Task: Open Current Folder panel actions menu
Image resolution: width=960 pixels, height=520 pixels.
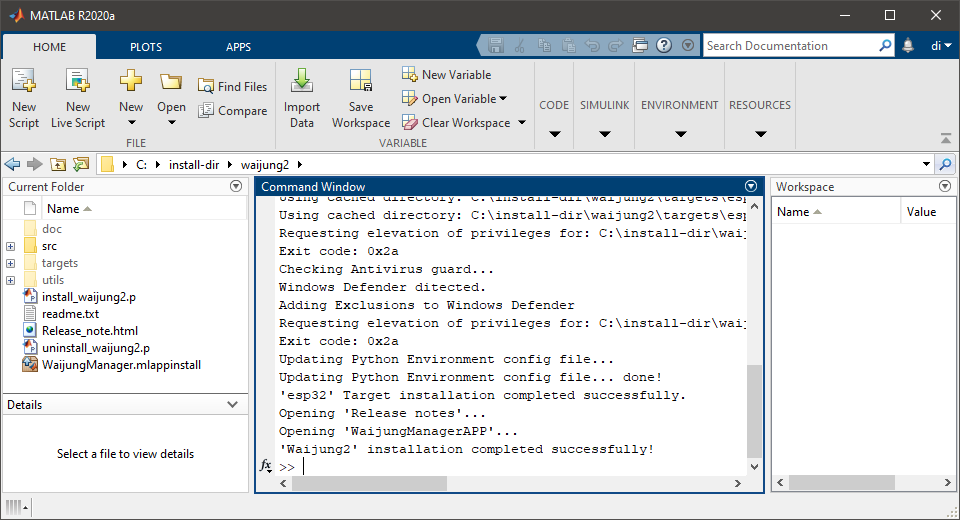Action: click(x=236, y=186)
